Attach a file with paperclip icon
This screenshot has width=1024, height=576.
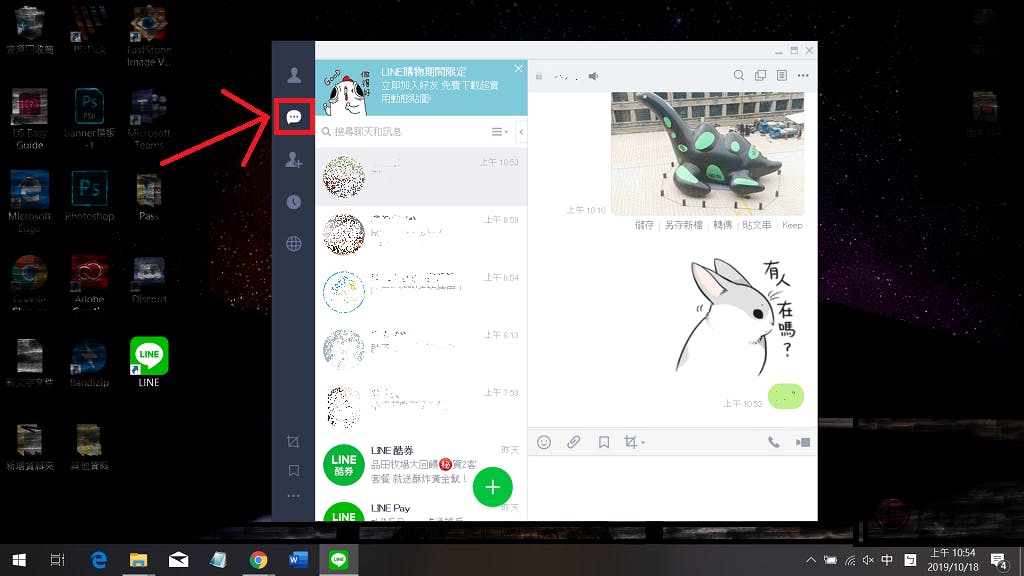[573, 443]
